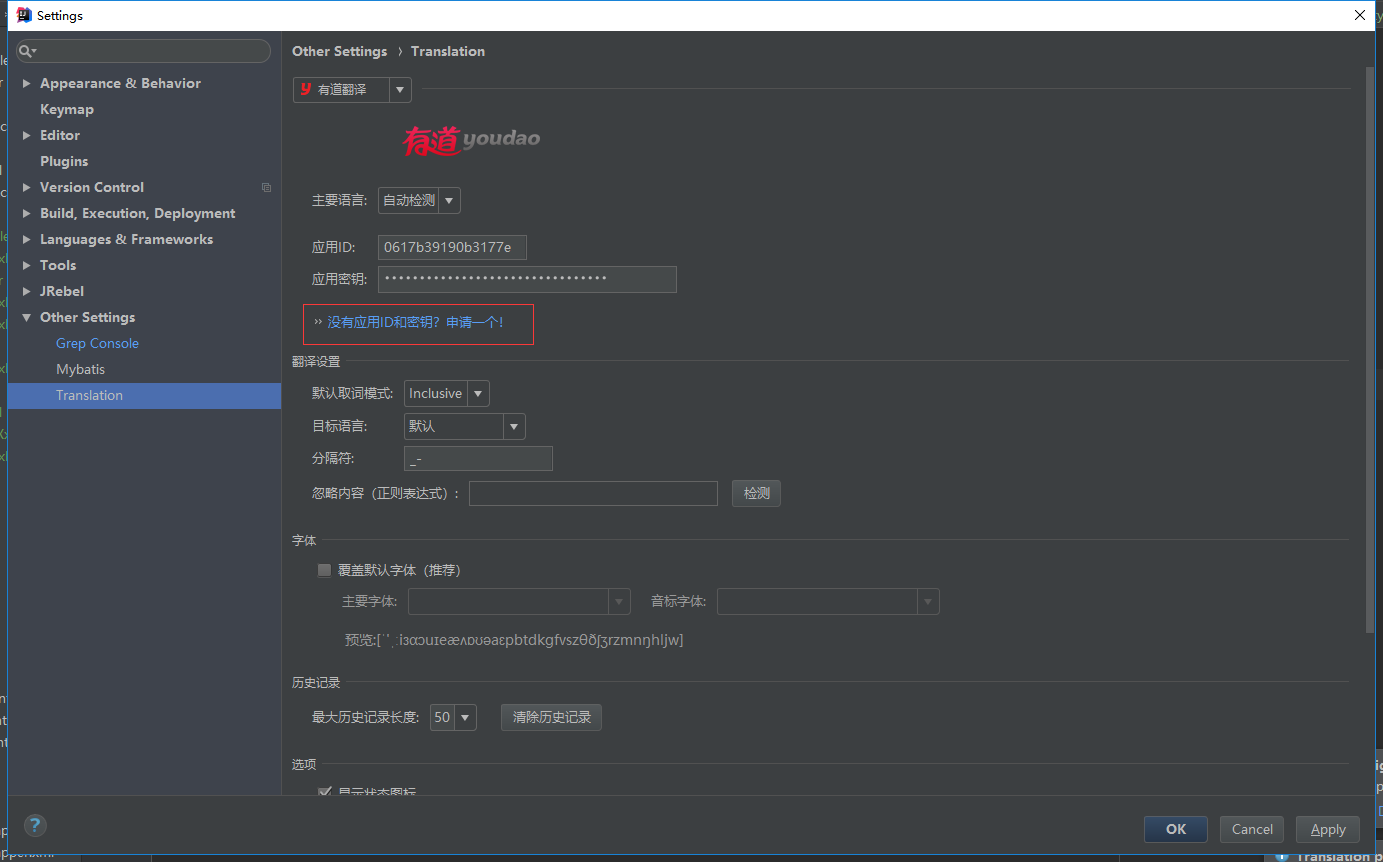
Task: Click the Version Control project-level icon
Action: 266,187
